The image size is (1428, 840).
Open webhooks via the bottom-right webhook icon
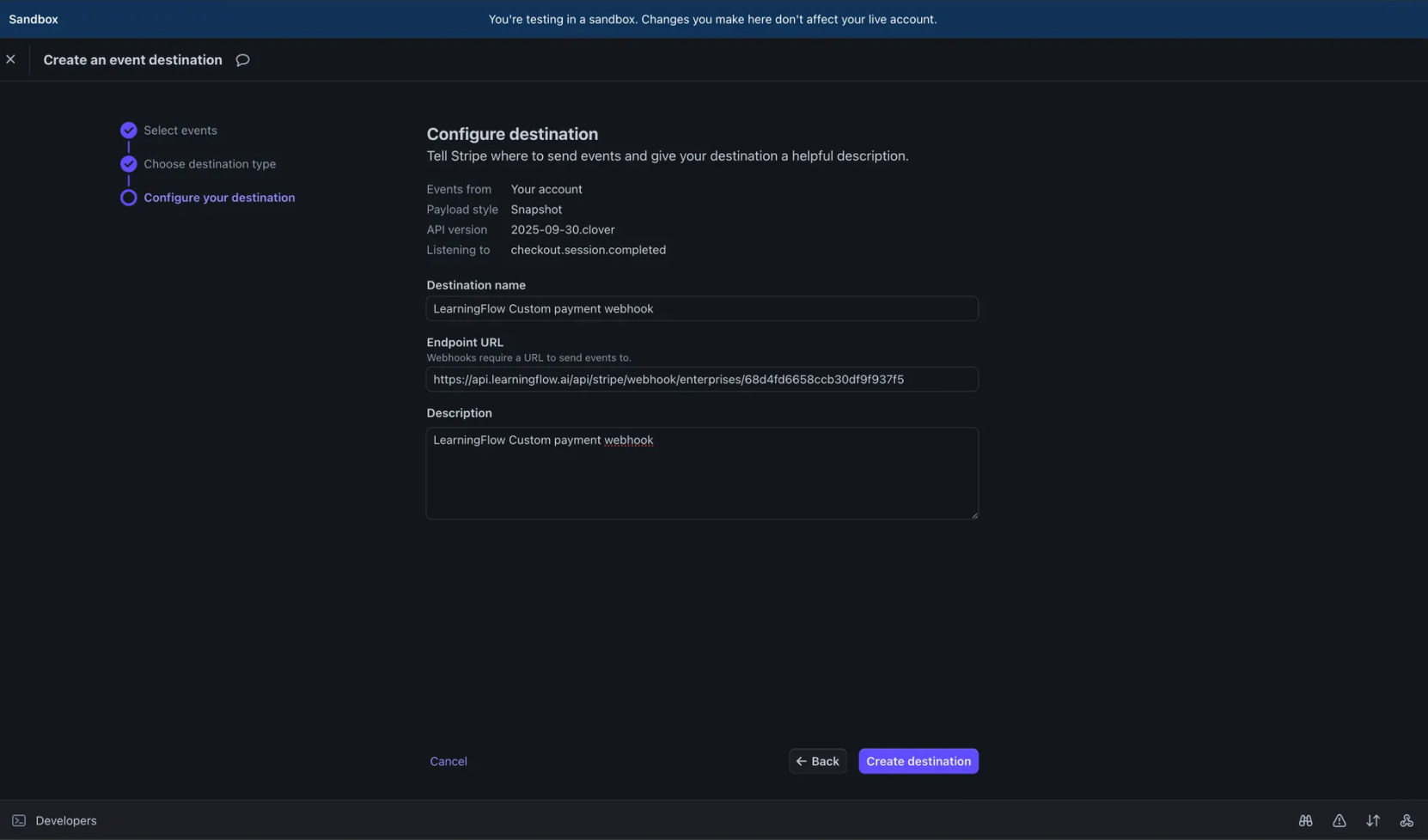click(x=1407, y=820)
